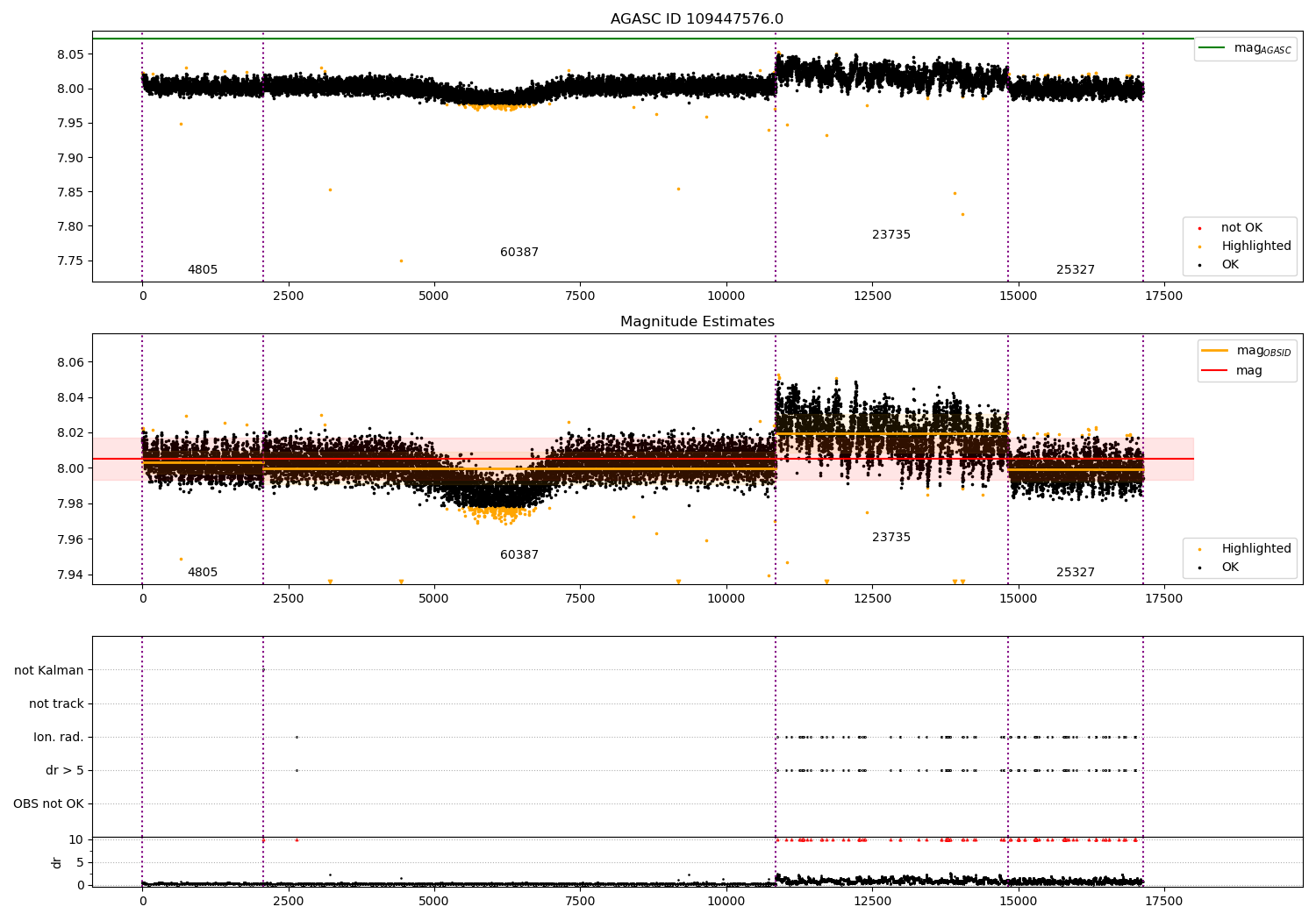Image resolution: width=1316 pixels, height=921 pixels.
Task: Click the mag AGASC green legend entry
Action: pos(1245,48)
